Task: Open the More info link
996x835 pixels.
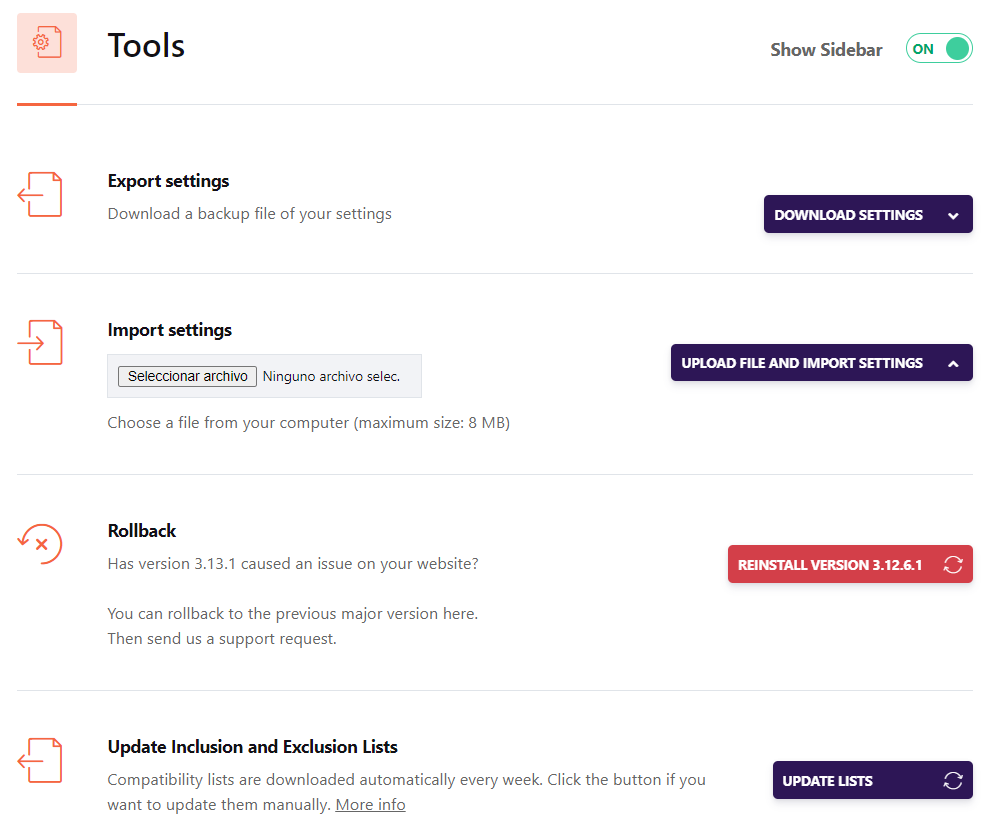Action: click(370, 805)
